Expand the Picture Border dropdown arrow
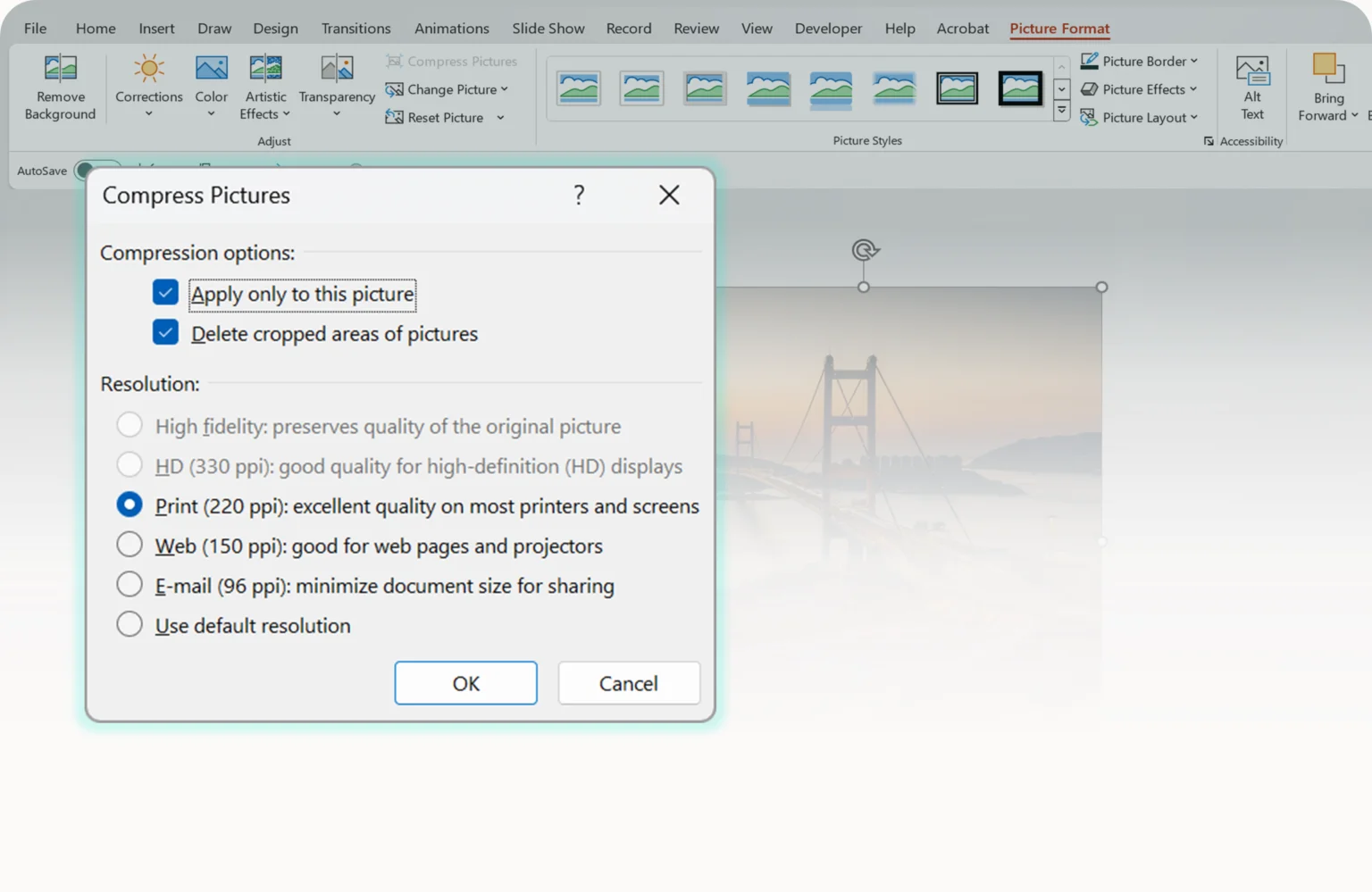The image size is (1372, 892). (x=1194, y=61)
